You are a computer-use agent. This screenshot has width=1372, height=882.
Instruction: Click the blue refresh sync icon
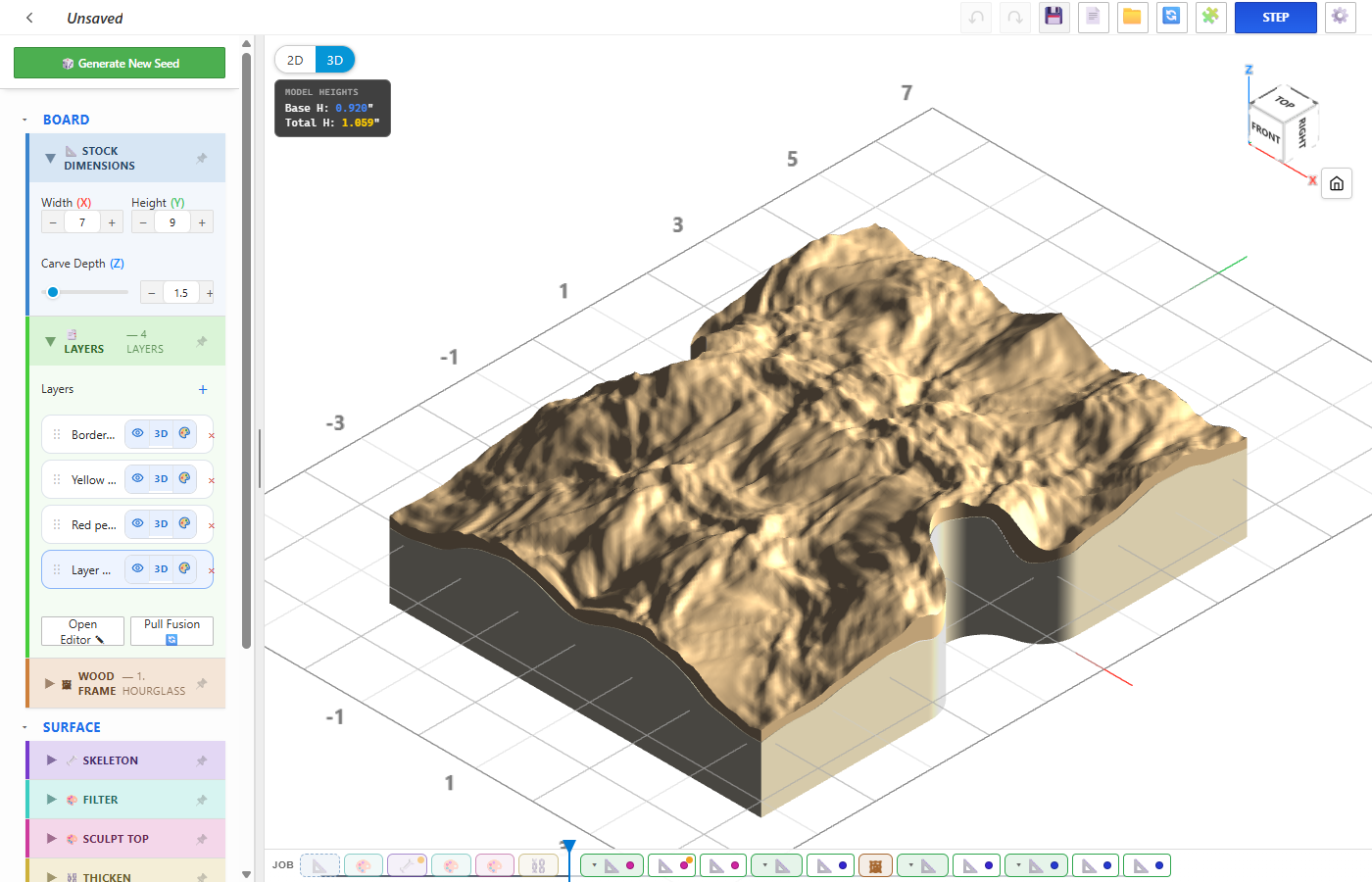point(1171,17)
